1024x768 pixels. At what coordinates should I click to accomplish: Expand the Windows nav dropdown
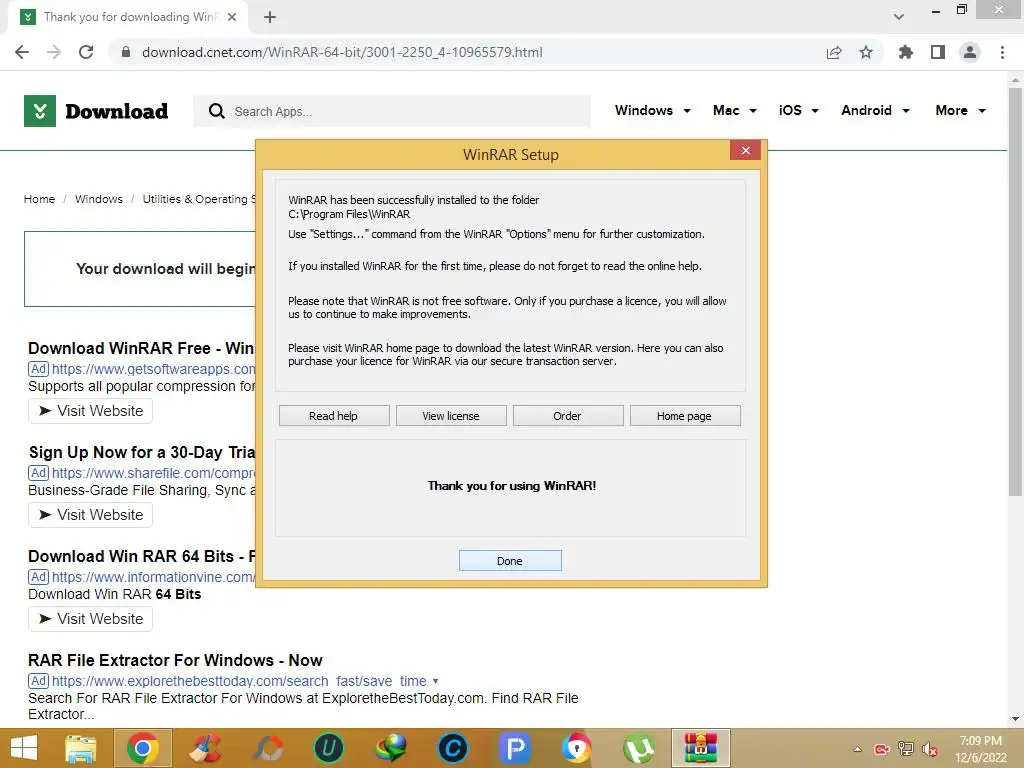652,110
